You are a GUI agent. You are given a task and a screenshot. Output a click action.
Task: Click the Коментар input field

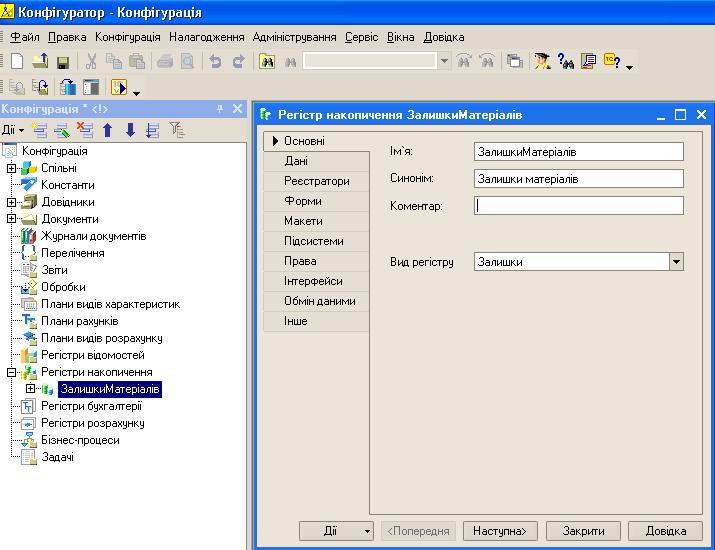(x=579, y=205)
